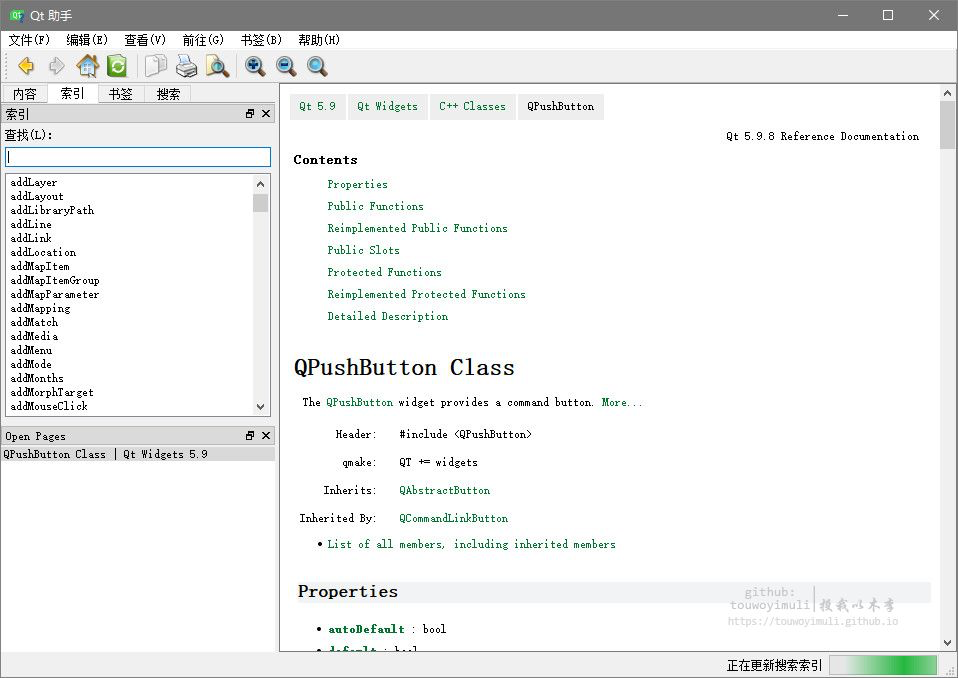Follow the More... link
This screenshot has height=678, width=958.
[622, 403]
